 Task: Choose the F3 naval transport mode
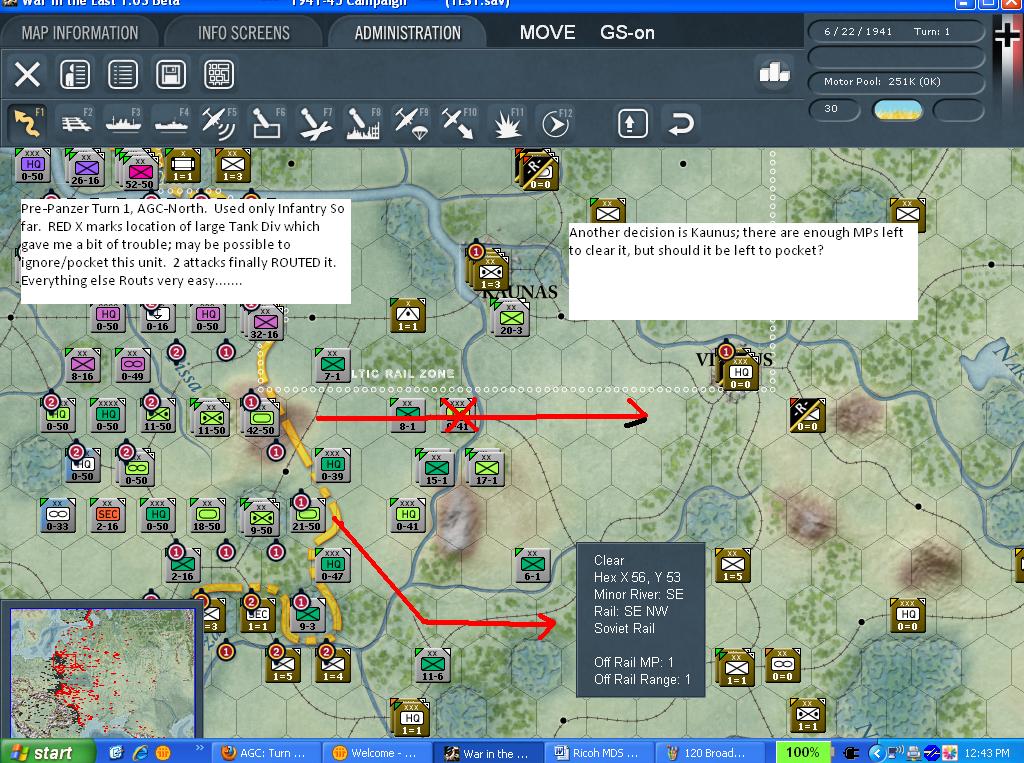point(124,122)
